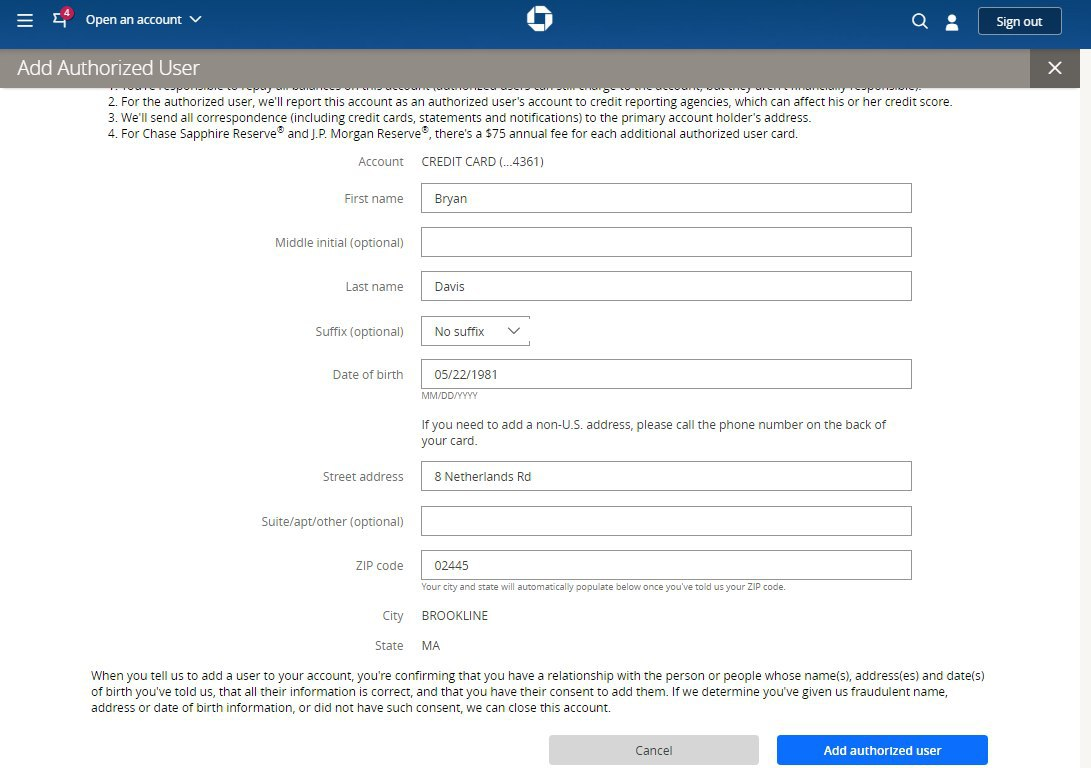The image size is (1091, 768).
Task: Click the Sign out button
Action: click(x=1019, y=21)
